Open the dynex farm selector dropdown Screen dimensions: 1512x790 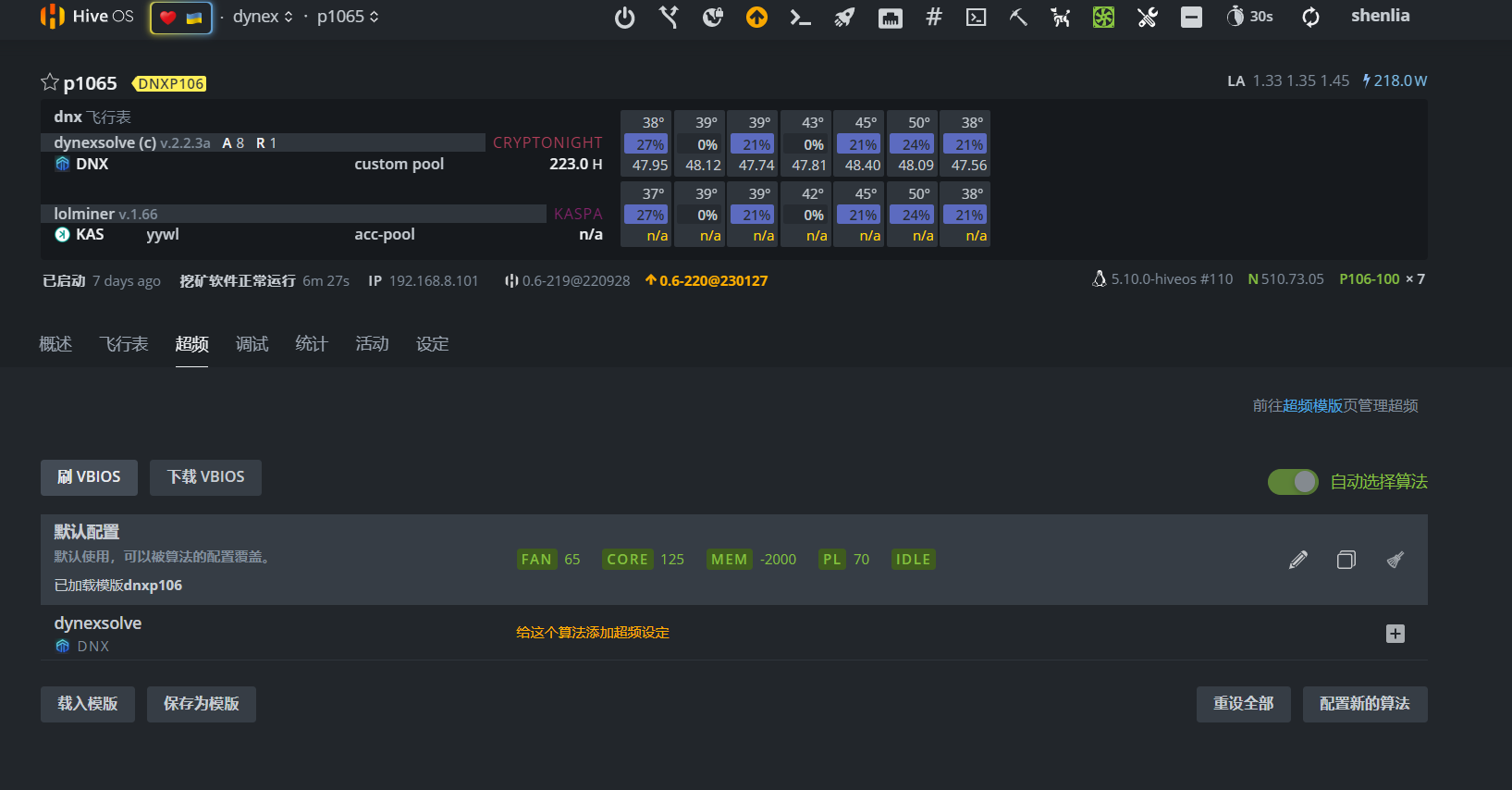pos(263,17)
